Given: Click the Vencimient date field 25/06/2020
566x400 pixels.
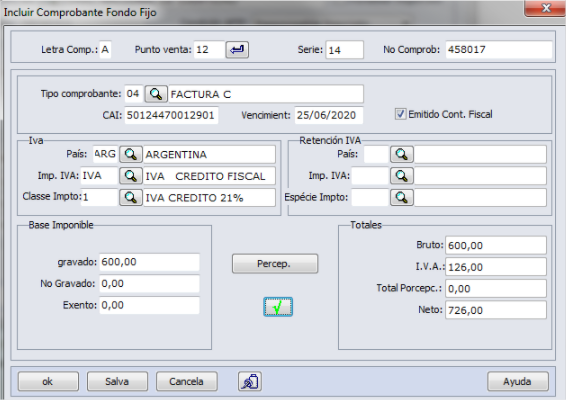Looking at the screenshot, I should click(x=329, y=115).
